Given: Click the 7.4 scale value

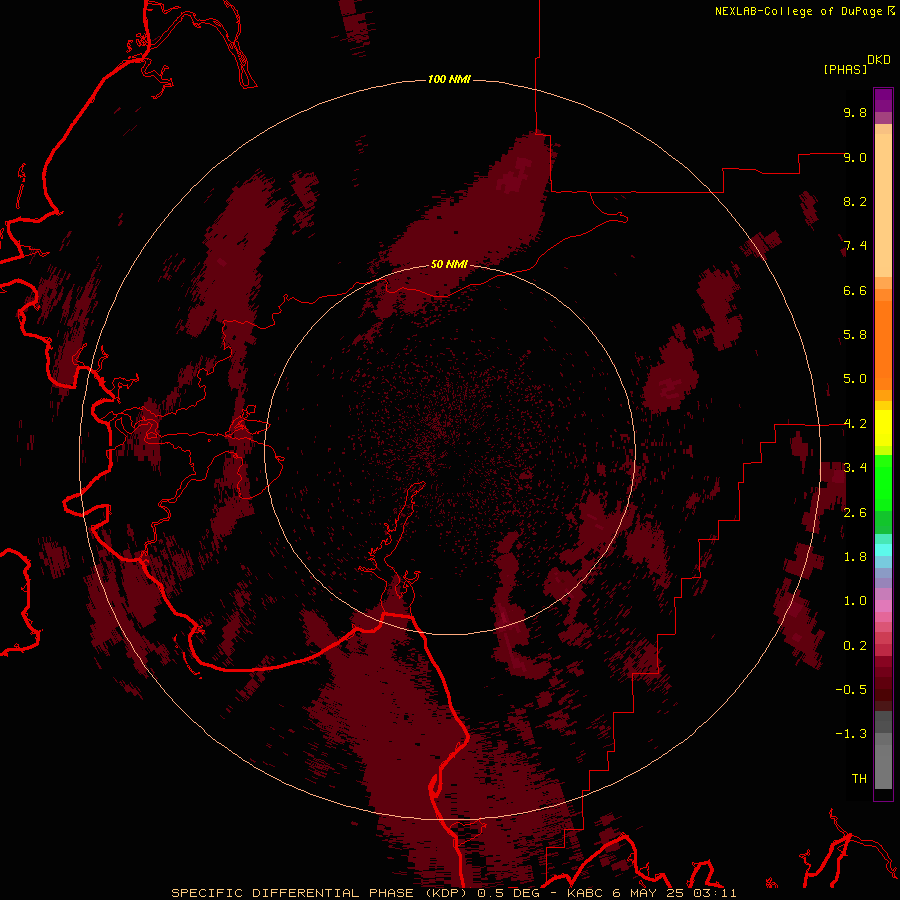Looking at the screenshot, I should [855, 246].
